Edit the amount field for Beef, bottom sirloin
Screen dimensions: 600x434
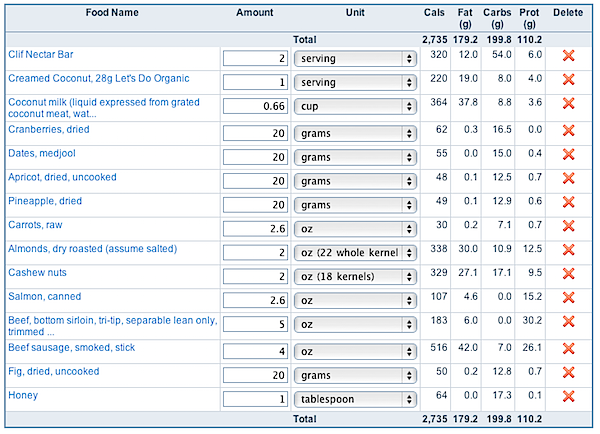[255, 324]
